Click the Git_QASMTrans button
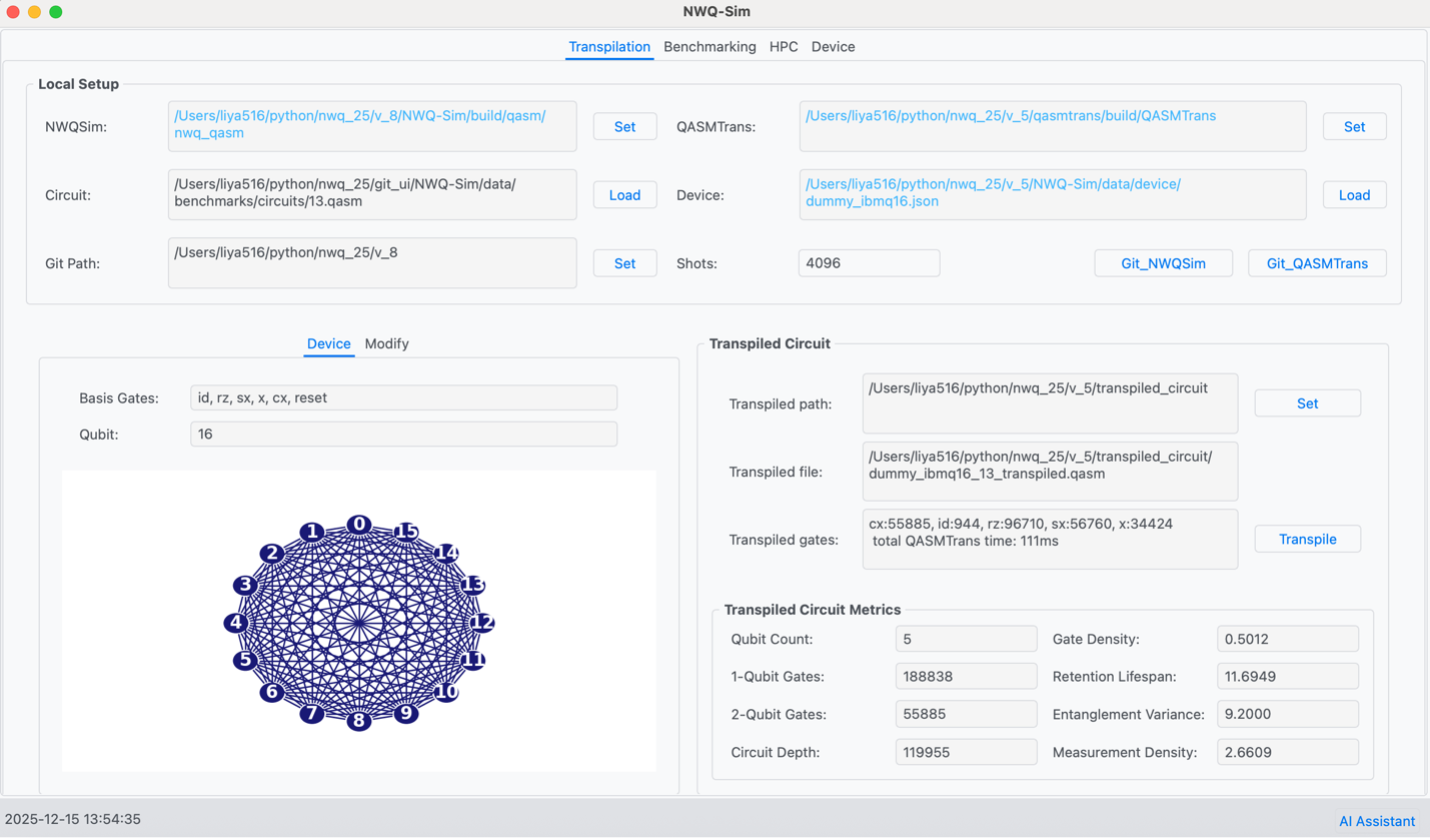The image size is (1430, 840). [1317, 264]
